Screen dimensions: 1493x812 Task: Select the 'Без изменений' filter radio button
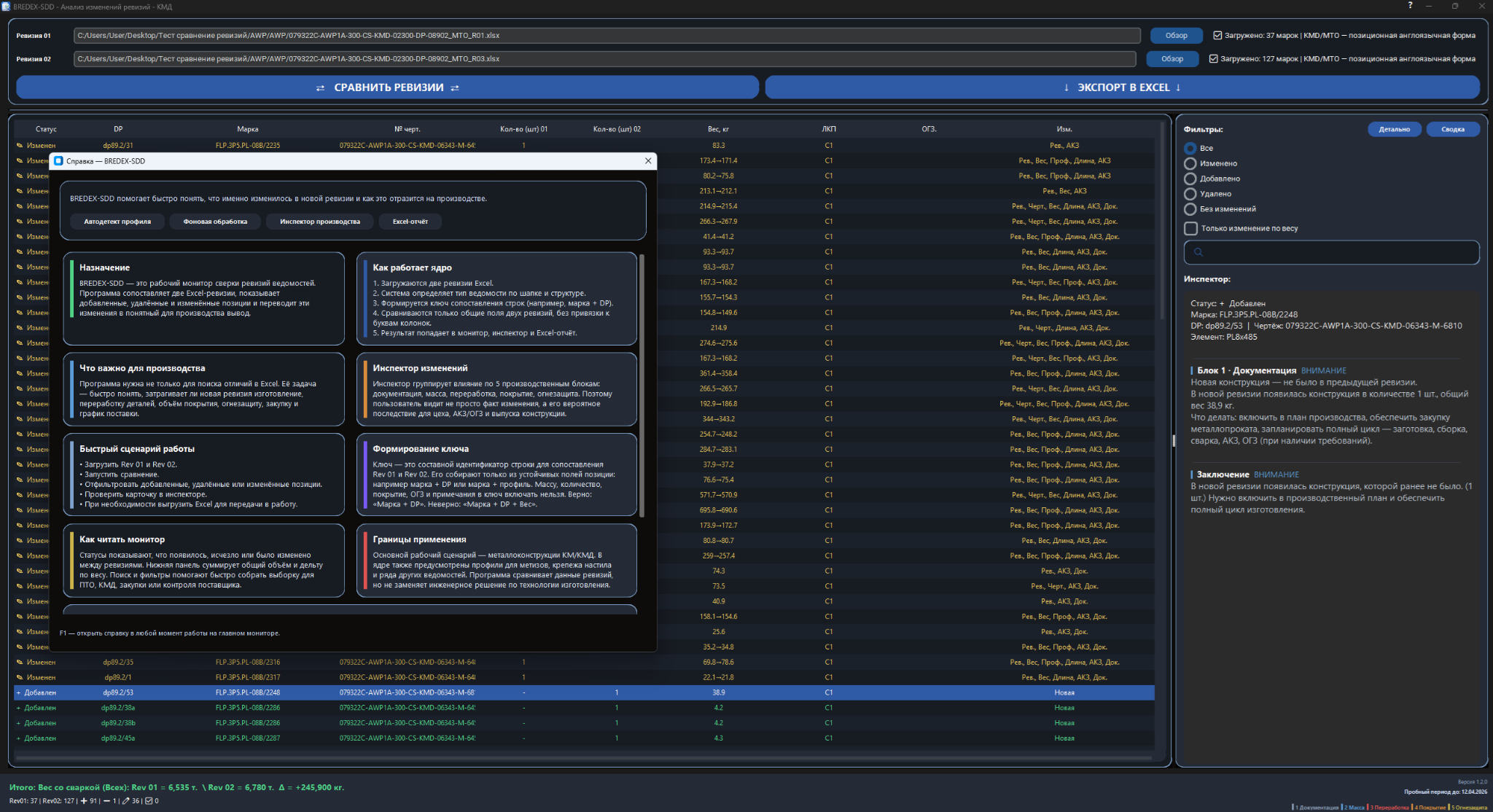pos(1190,209)
